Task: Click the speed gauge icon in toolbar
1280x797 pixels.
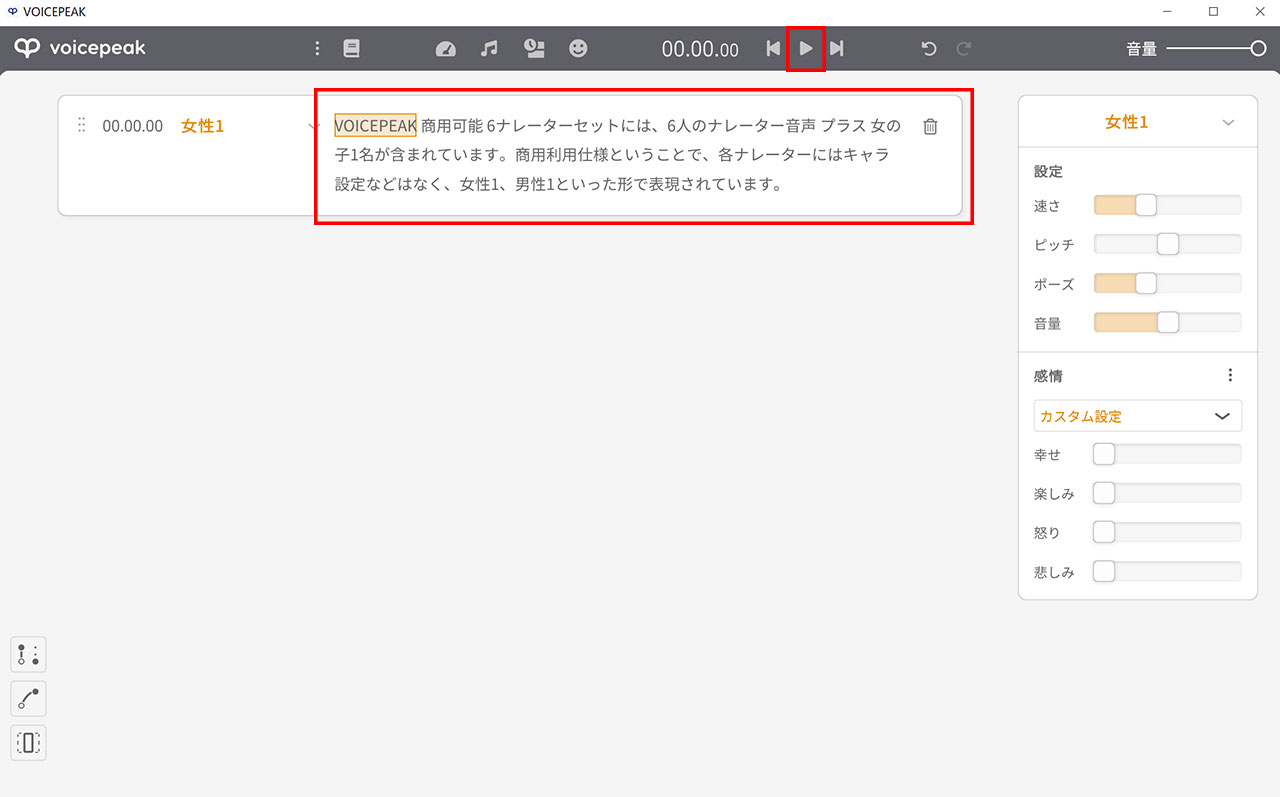Action: click(x=446, y=48)
